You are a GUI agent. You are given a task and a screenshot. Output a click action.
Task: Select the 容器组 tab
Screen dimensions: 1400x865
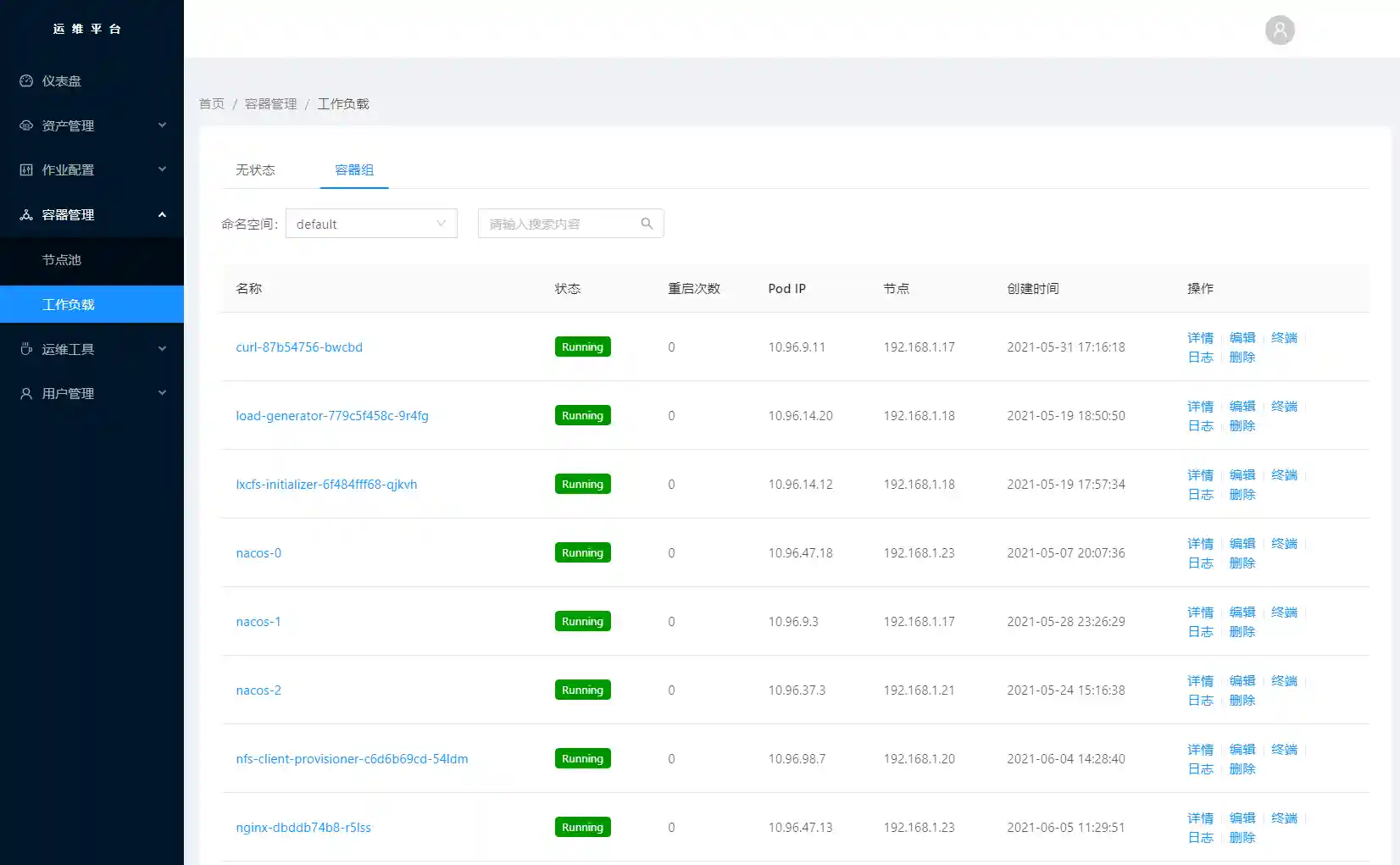point(354,170)
